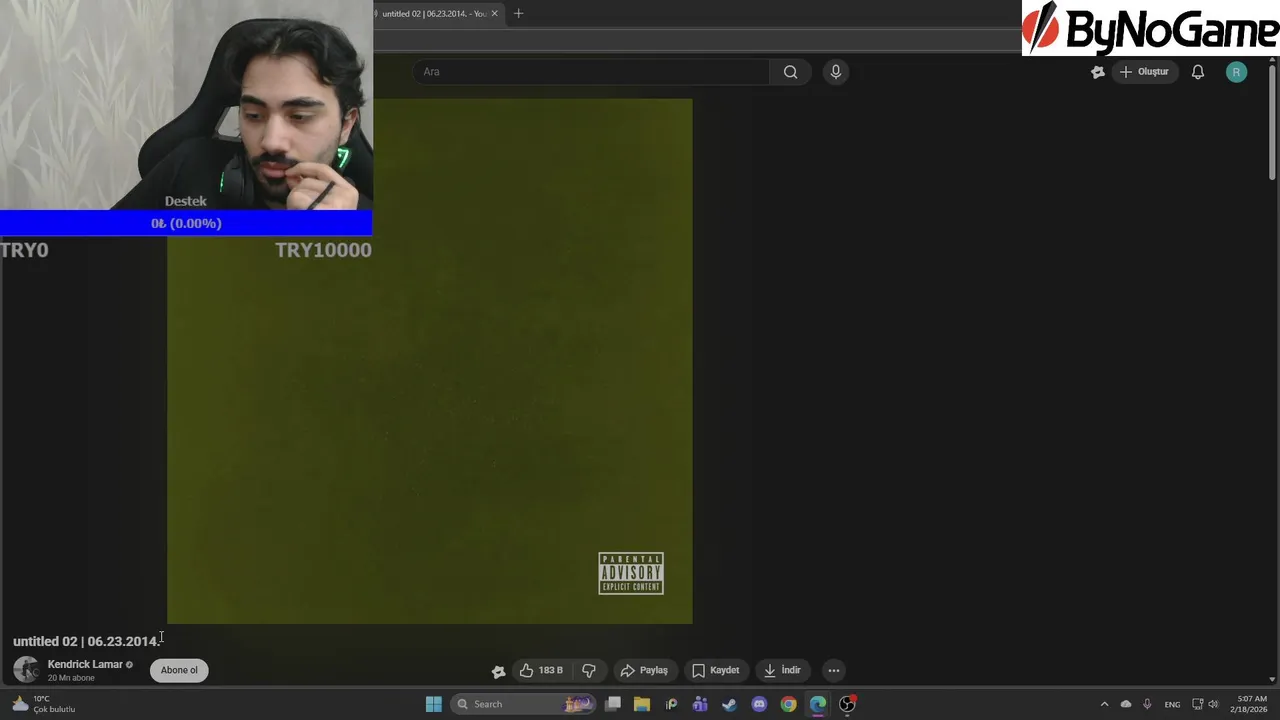Open a new browser tab
This screenshot has height=720, width=1280.
tap(518, 14)
